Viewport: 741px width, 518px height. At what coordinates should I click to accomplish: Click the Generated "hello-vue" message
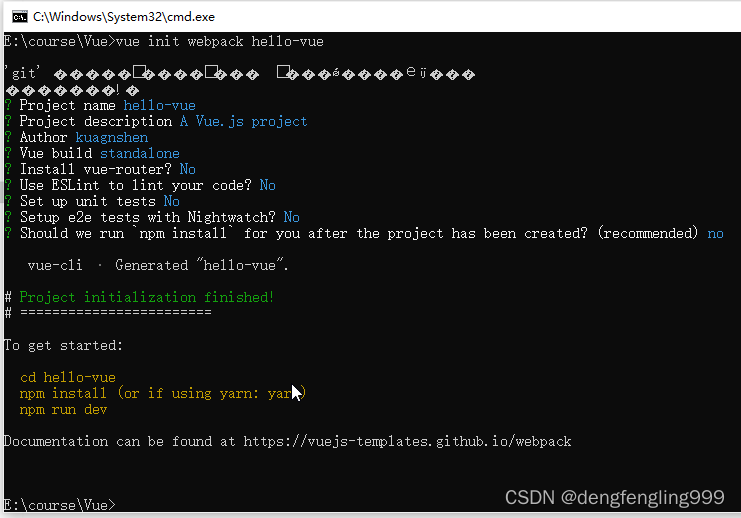202,265
